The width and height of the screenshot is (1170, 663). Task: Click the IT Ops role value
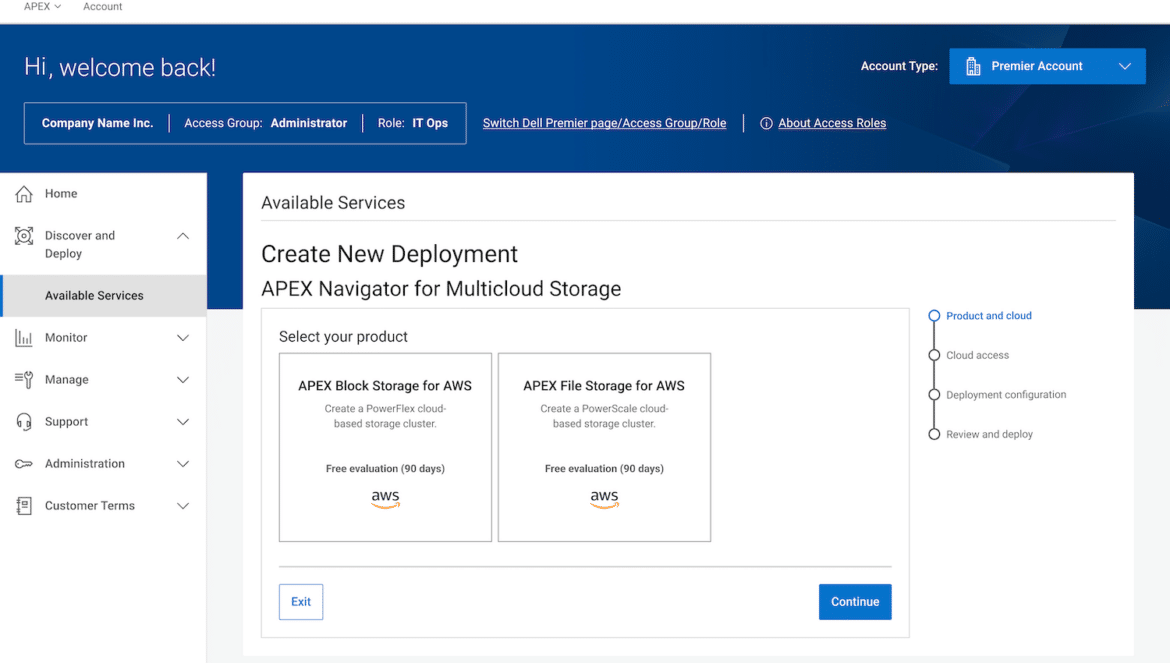click(430, 124)
